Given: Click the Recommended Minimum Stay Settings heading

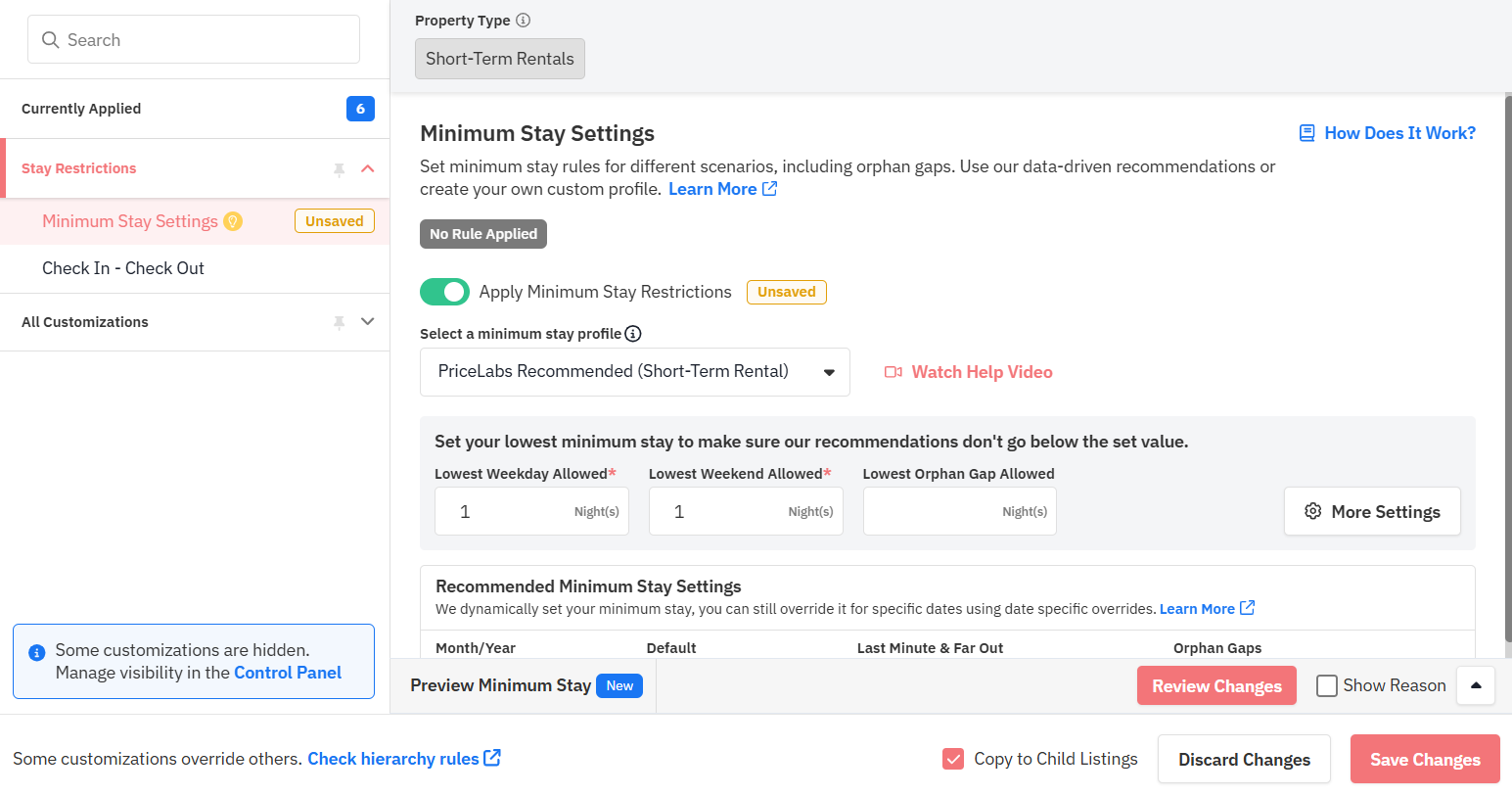Looking at the screenshot, I should click(x=588, y=586).
